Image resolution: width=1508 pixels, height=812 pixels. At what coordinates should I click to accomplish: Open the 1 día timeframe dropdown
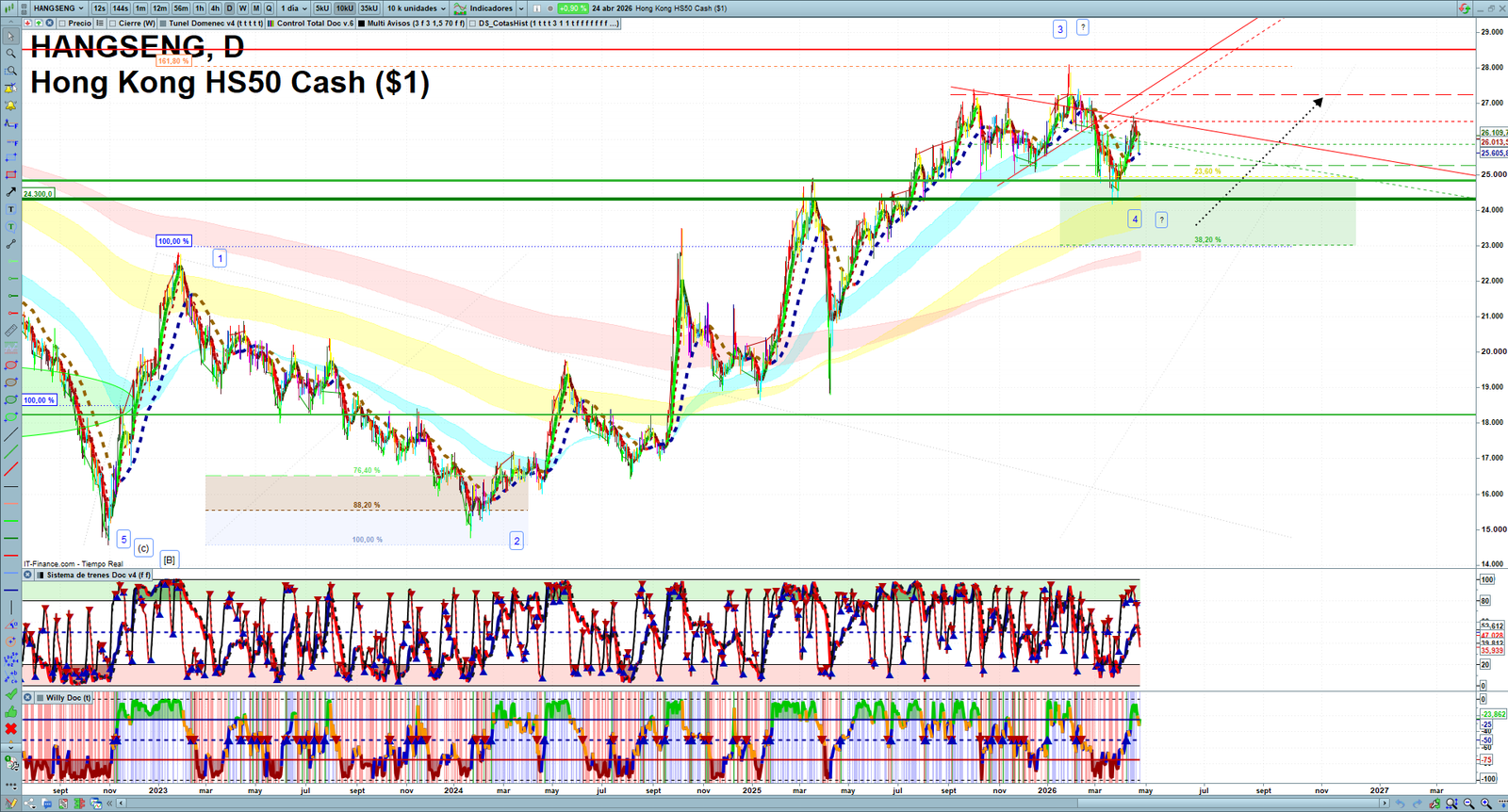pos(293,8)
